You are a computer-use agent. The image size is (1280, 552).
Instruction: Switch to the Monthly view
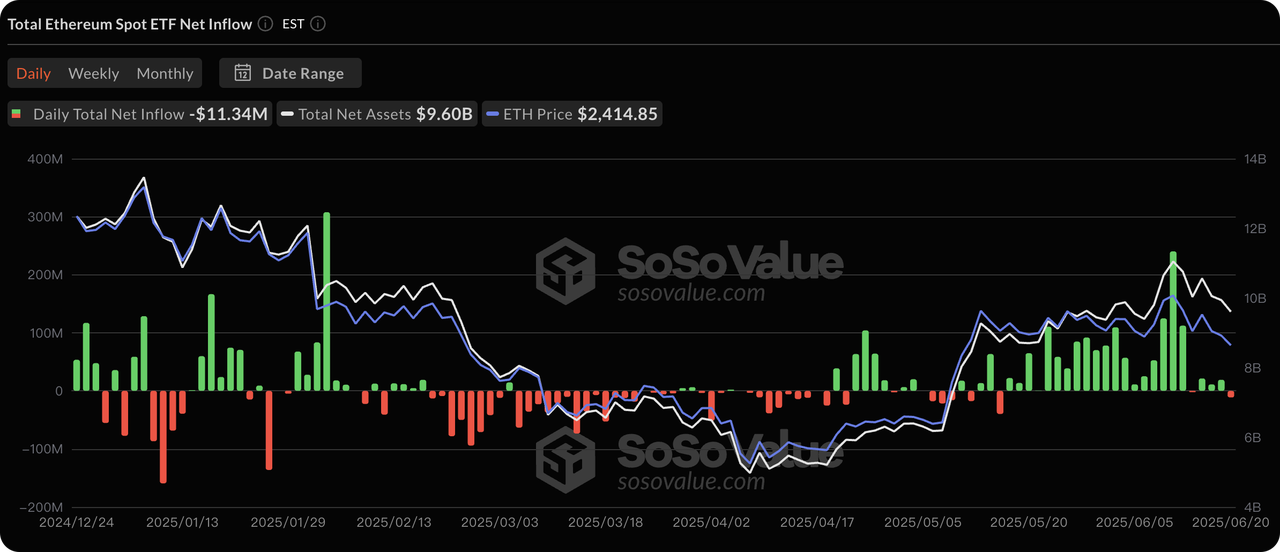click(x=165, y=73)
